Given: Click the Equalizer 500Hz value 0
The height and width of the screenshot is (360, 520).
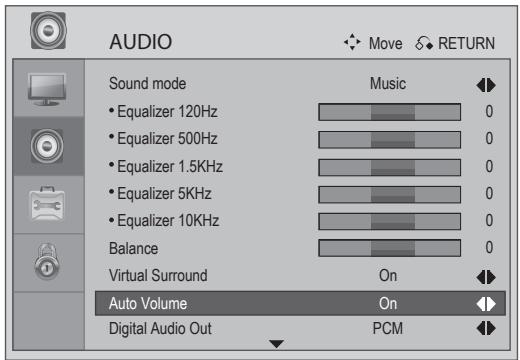Looking at the screenshot, I should 489,138.
